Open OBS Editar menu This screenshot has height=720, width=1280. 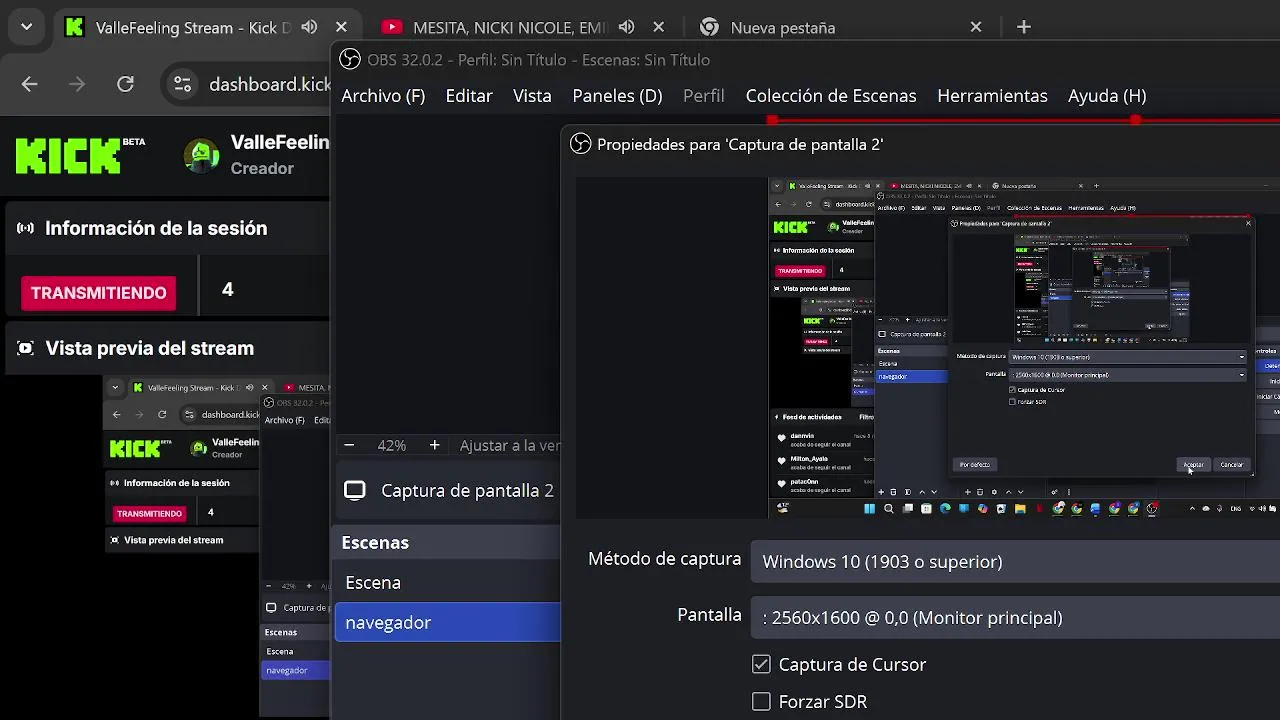[x=469, y=96]
